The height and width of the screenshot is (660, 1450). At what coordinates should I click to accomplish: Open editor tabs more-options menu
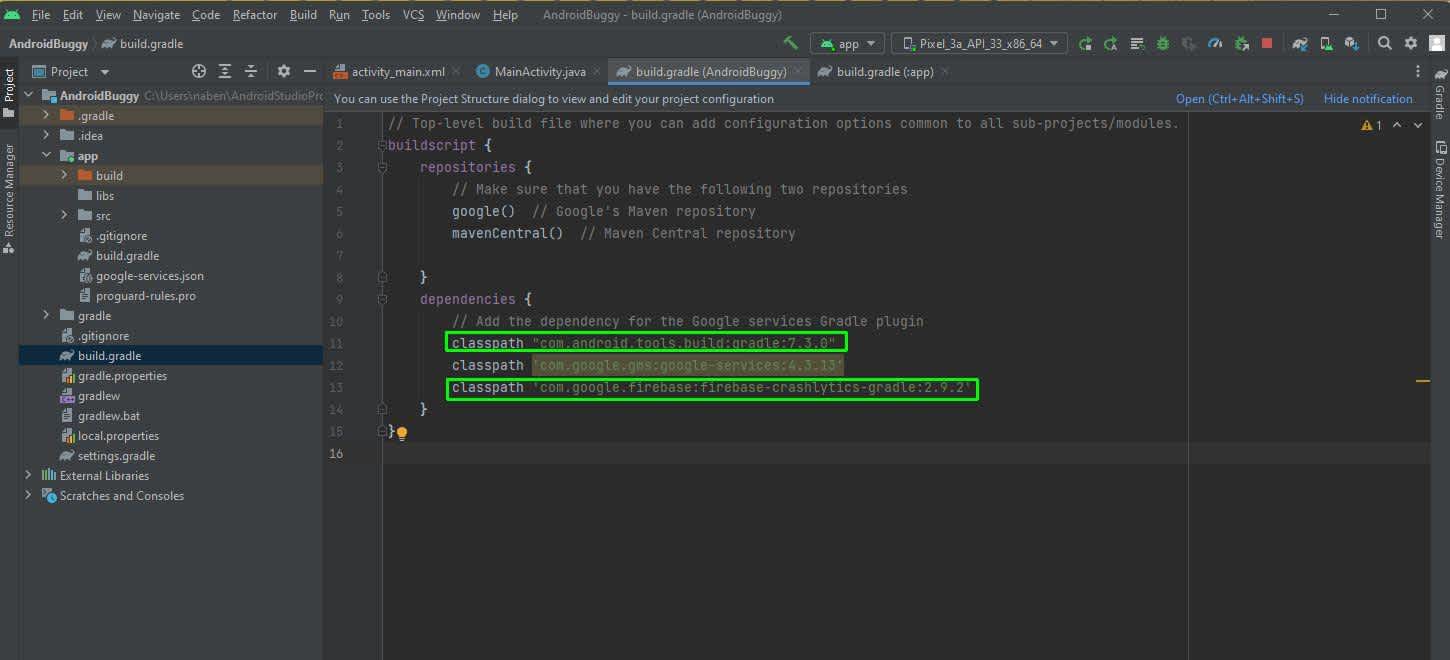(1417, 71)
